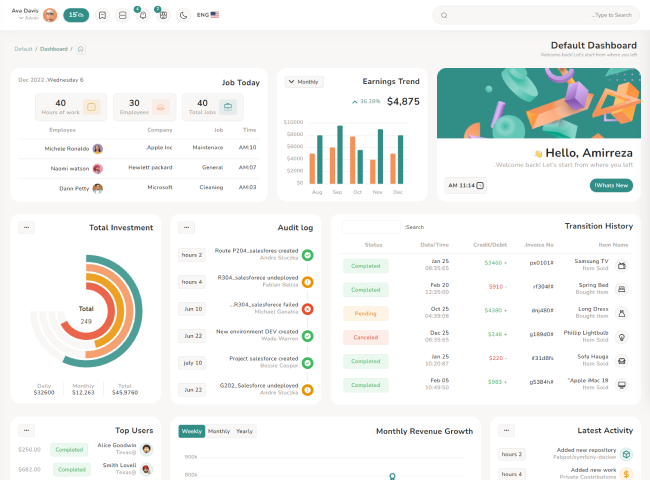650x480 pixels.
Task: Switch to the Yearly revenue tab
Action: pyautogui.click(x=244, y=431)
